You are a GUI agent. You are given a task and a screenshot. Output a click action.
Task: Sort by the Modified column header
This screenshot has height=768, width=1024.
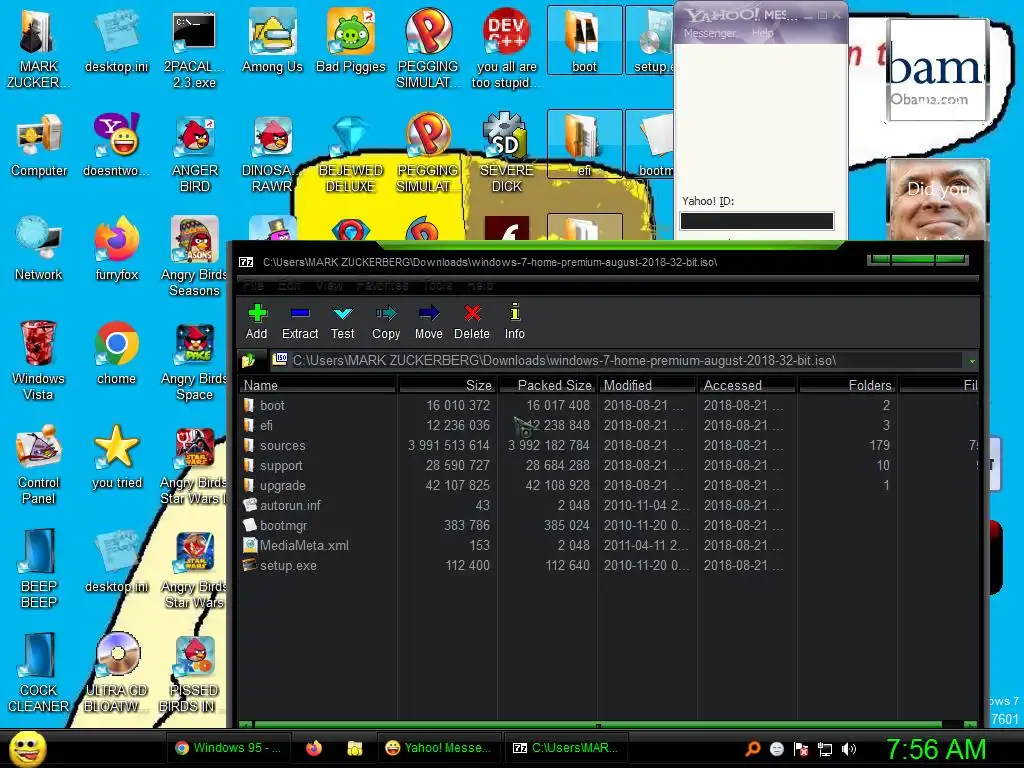[647, 385]
